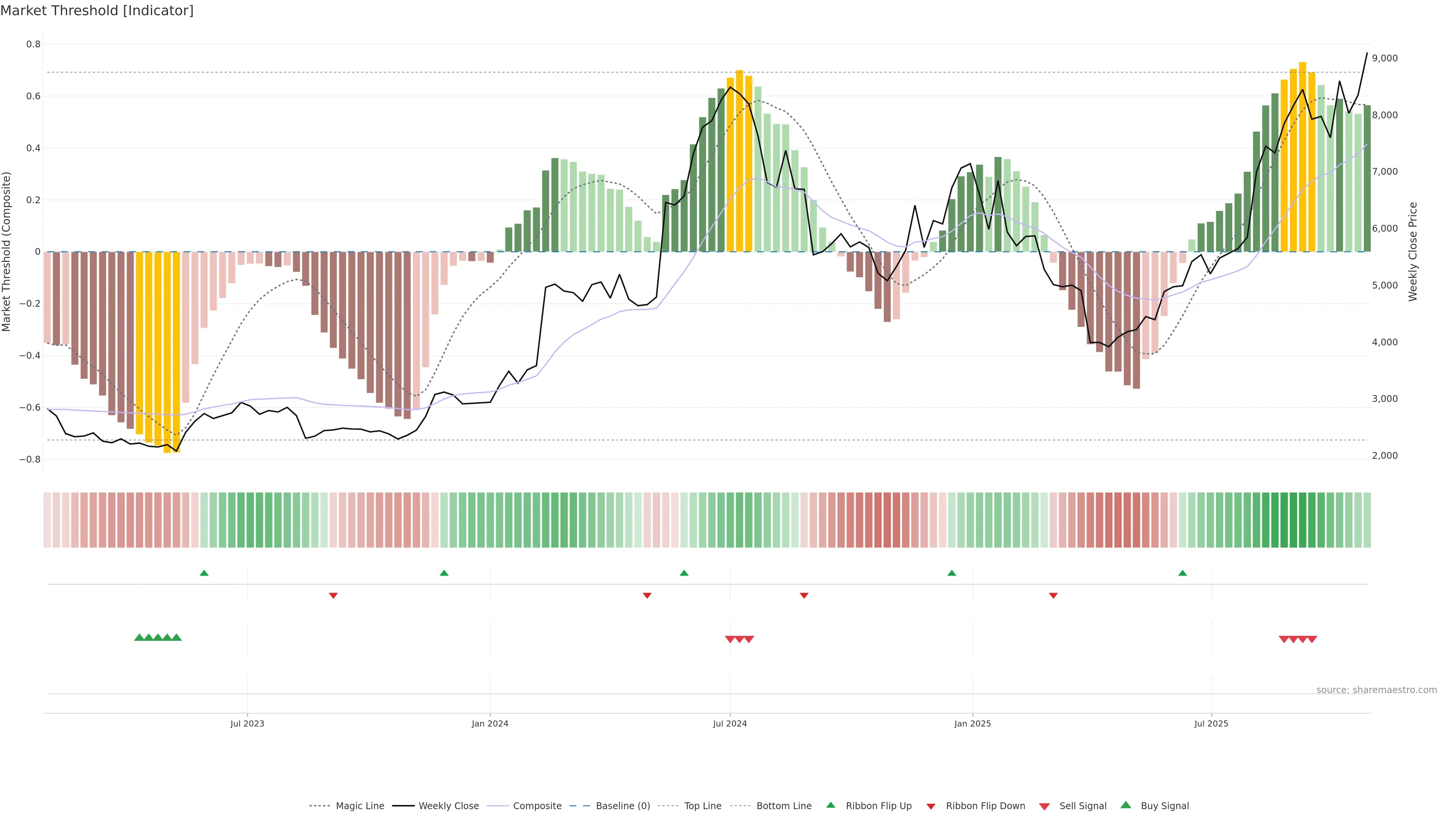
Task: Hide the Top Line series via legend
Action: pos(703,806)
